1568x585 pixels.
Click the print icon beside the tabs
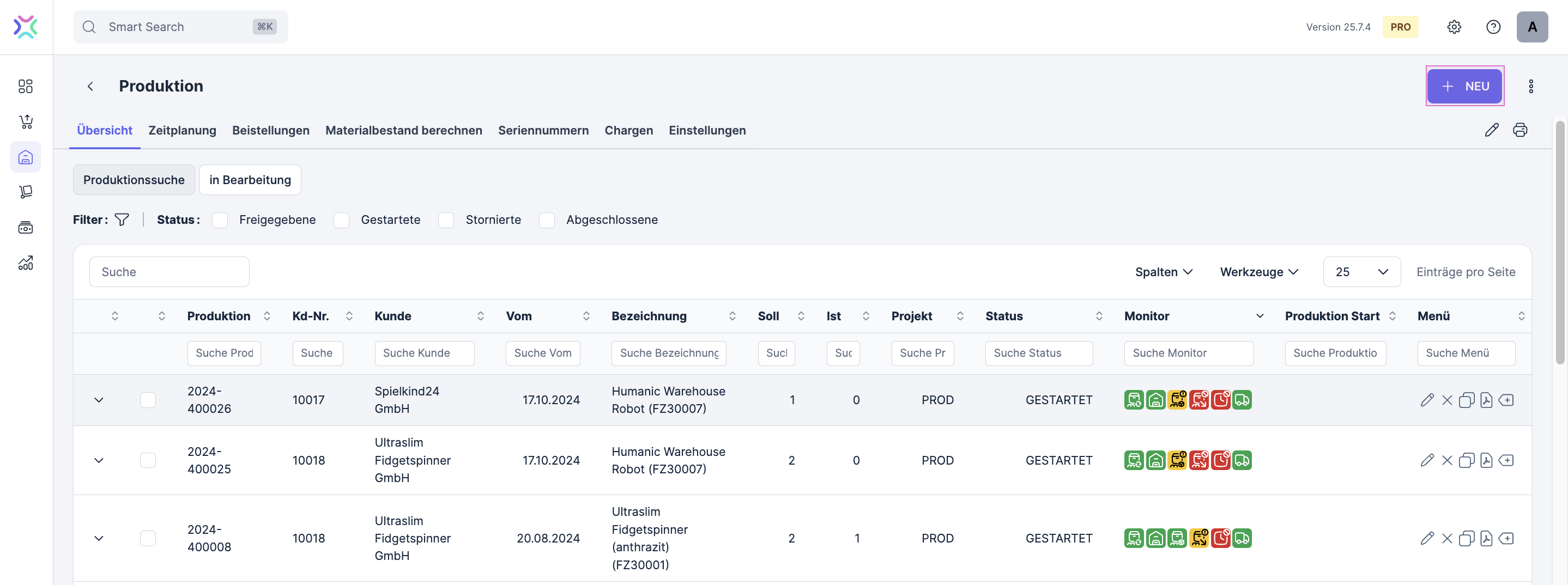(x=1520, y=130)
